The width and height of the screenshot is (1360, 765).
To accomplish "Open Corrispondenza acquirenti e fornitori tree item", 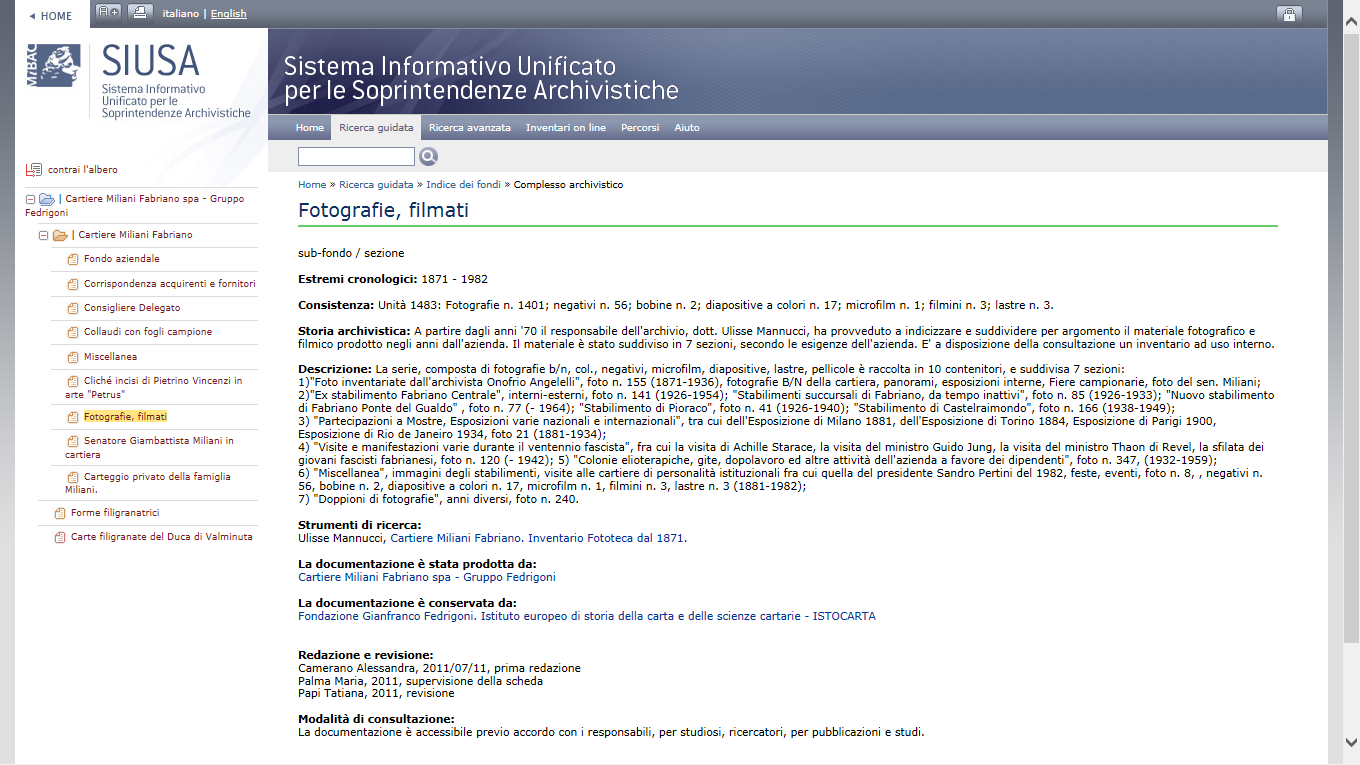I will (170, 284).
